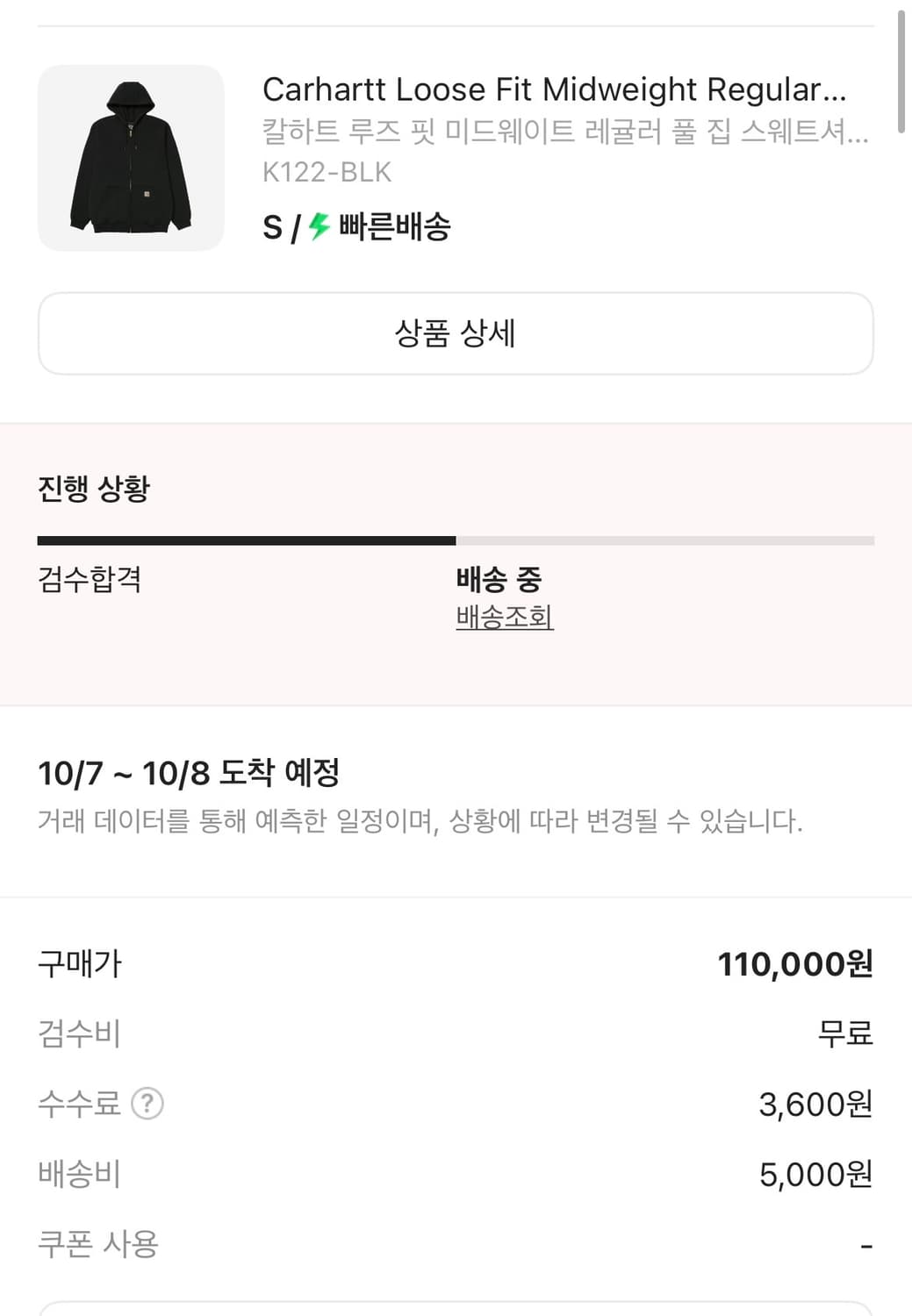
Task: Click the 10/7 ~ 10/8 도착 예정 text
Action: pyautogui.click(x=189, y=773)
